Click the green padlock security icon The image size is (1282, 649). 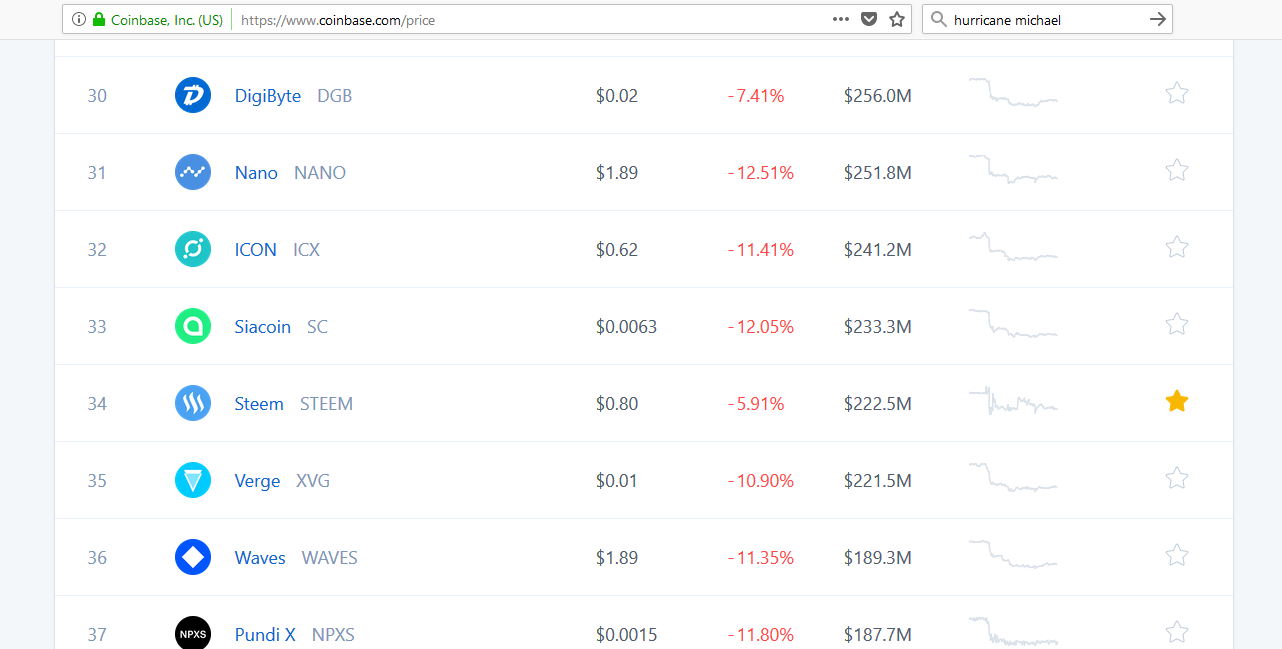pos(99,19)
